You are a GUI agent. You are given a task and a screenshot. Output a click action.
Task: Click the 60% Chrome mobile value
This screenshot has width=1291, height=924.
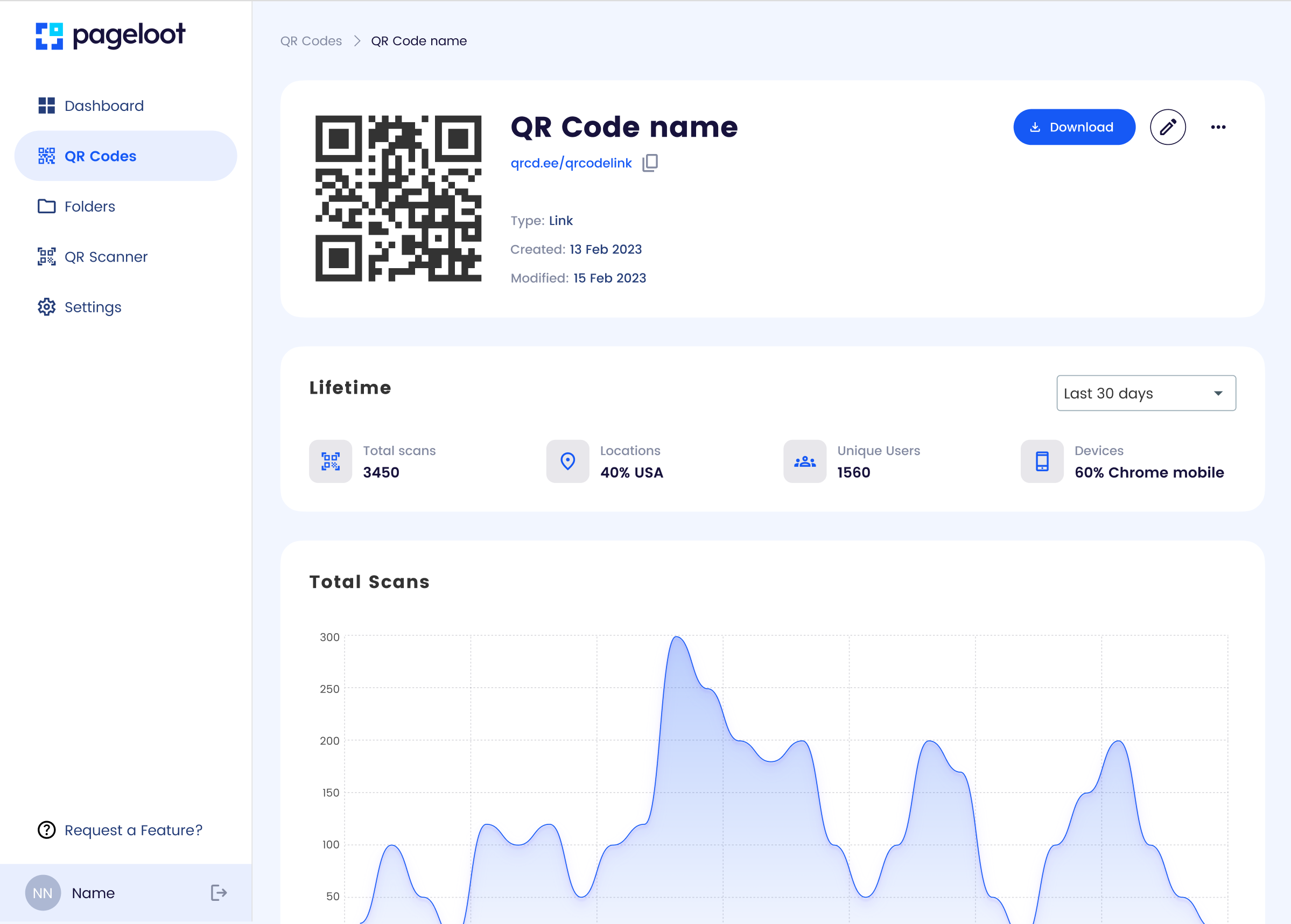pos(1149,473)
